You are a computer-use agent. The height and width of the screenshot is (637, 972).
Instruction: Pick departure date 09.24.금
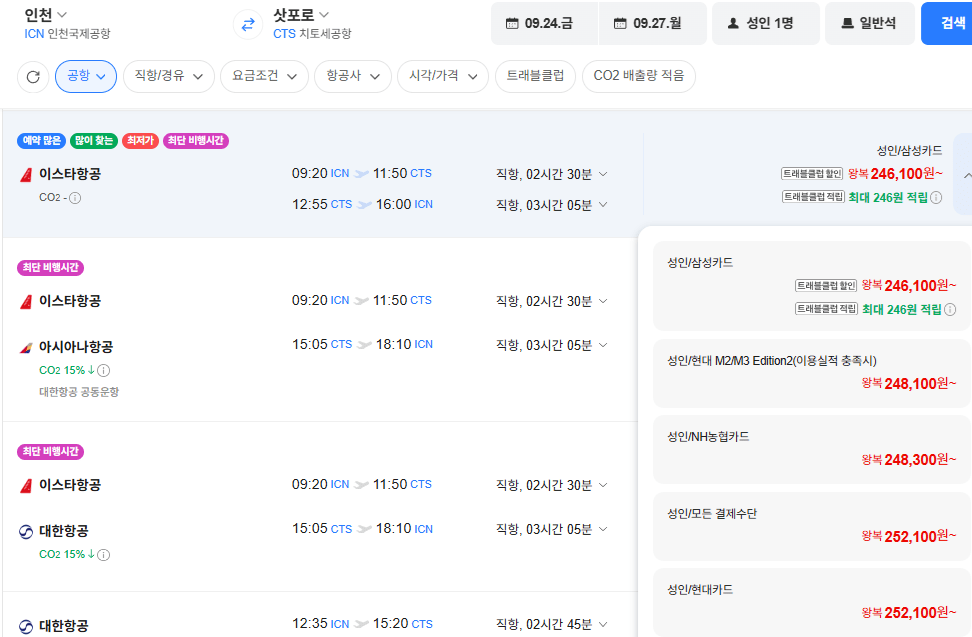point(545,24)
